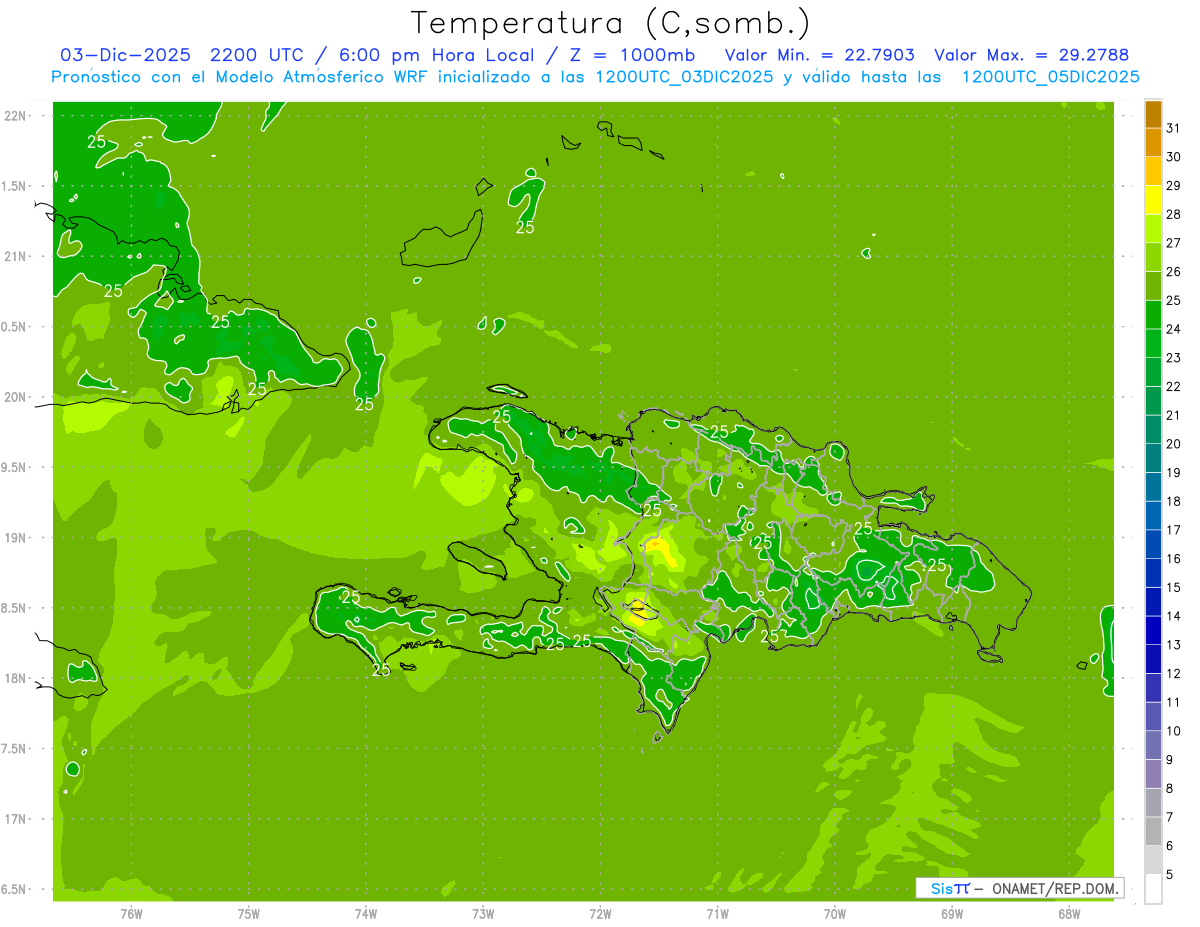Click the '27' colorbar scale label
1200x927 pixels.
coord(1174,242)
